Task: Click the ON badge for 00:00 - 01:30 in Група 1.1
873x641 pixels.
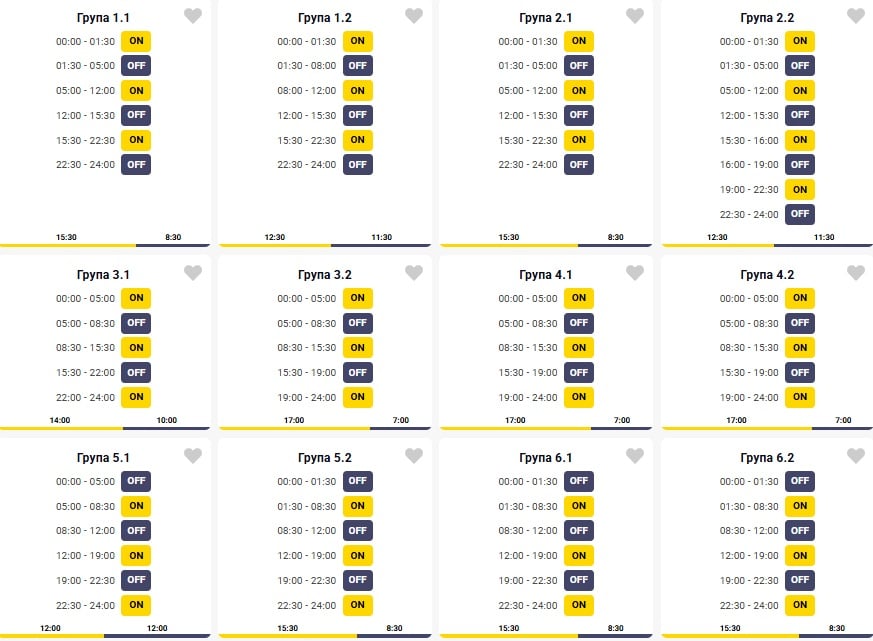Action: tap(136, 41)
